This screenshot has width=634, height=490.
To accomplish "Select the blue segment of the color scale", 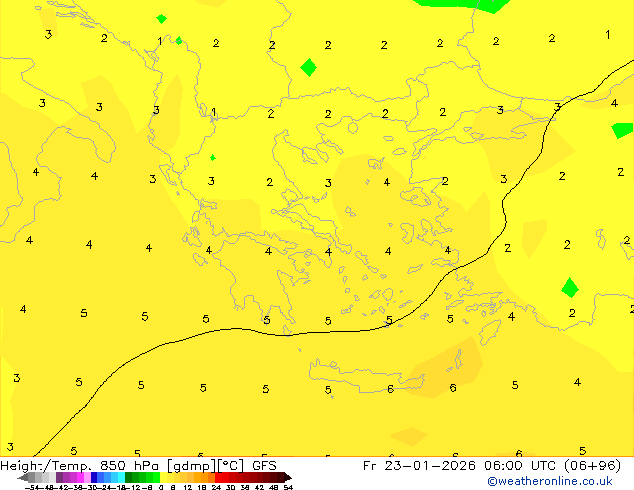I will click(x=97, y=478).
